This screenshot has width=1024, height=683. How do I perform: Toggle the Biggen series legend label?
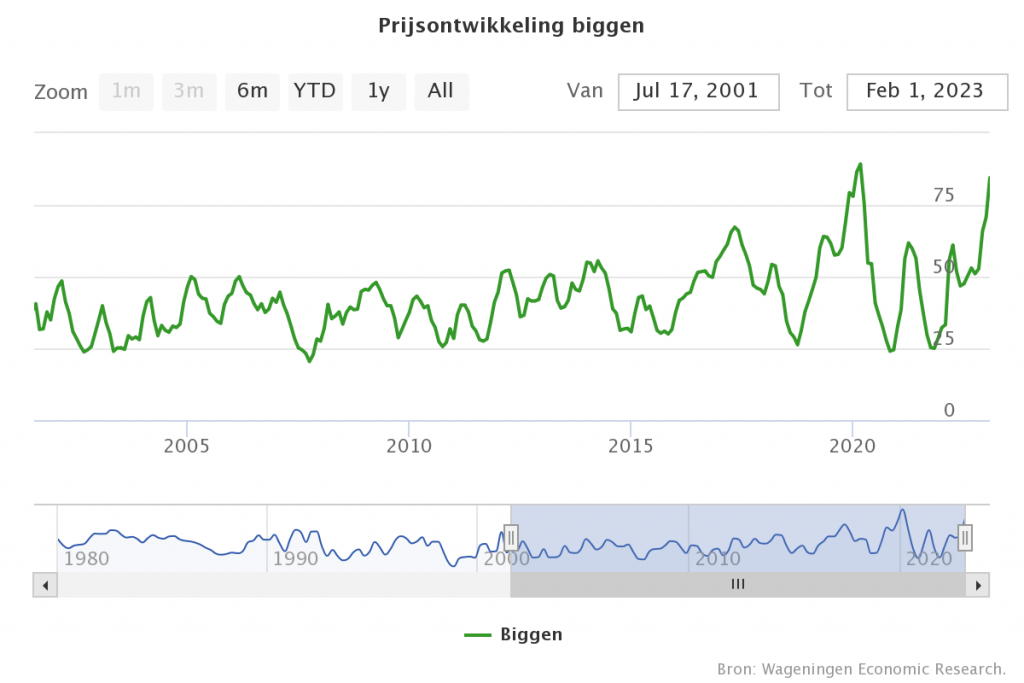531,634
